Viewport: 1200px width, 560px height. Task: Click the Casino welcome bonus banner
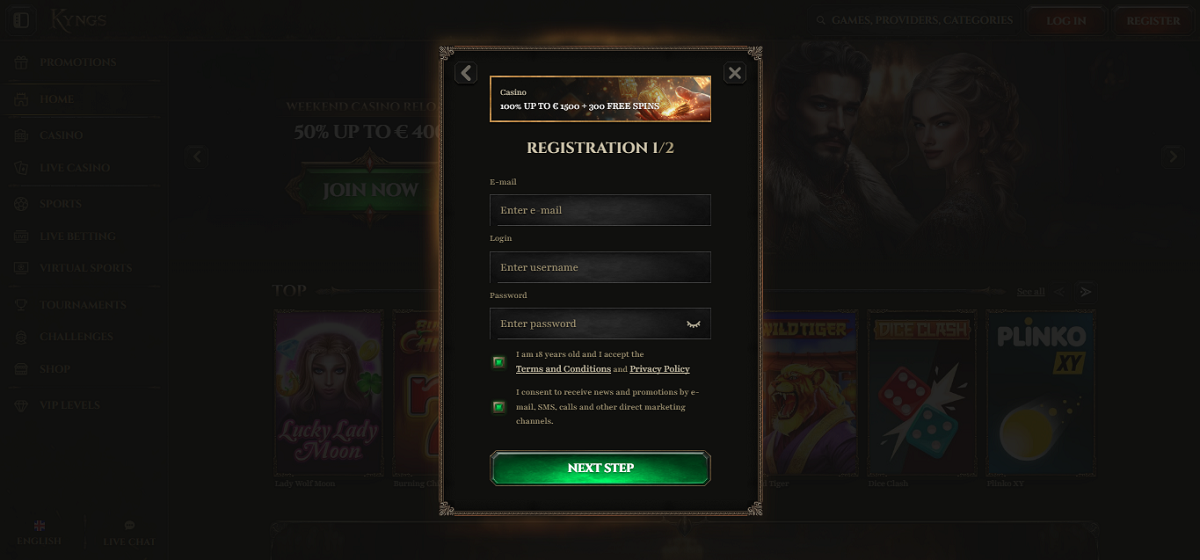[x=601, y=99]
